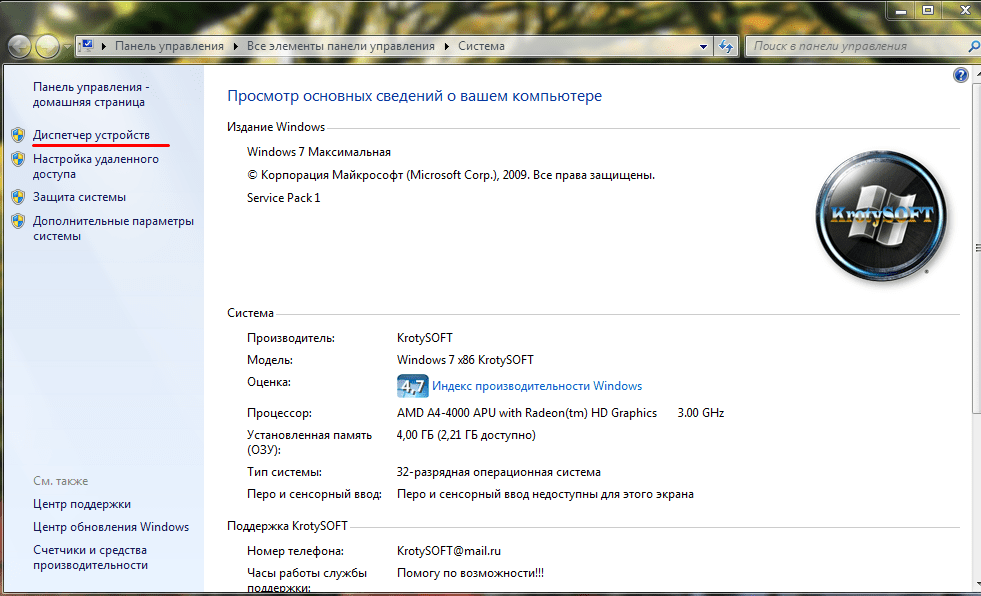Open Счетчики и средства производительности link
The image size is (981, 596).
click(91, 557)
